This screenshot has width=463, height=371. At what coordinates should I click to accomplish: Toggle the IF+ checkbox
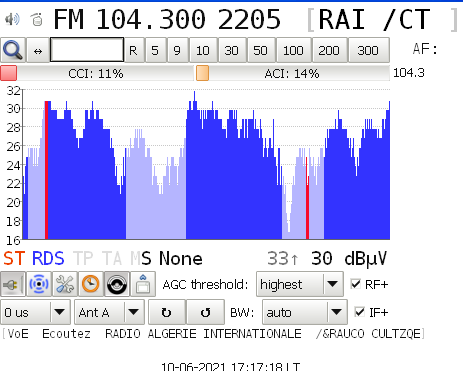(x=359, y=312)
